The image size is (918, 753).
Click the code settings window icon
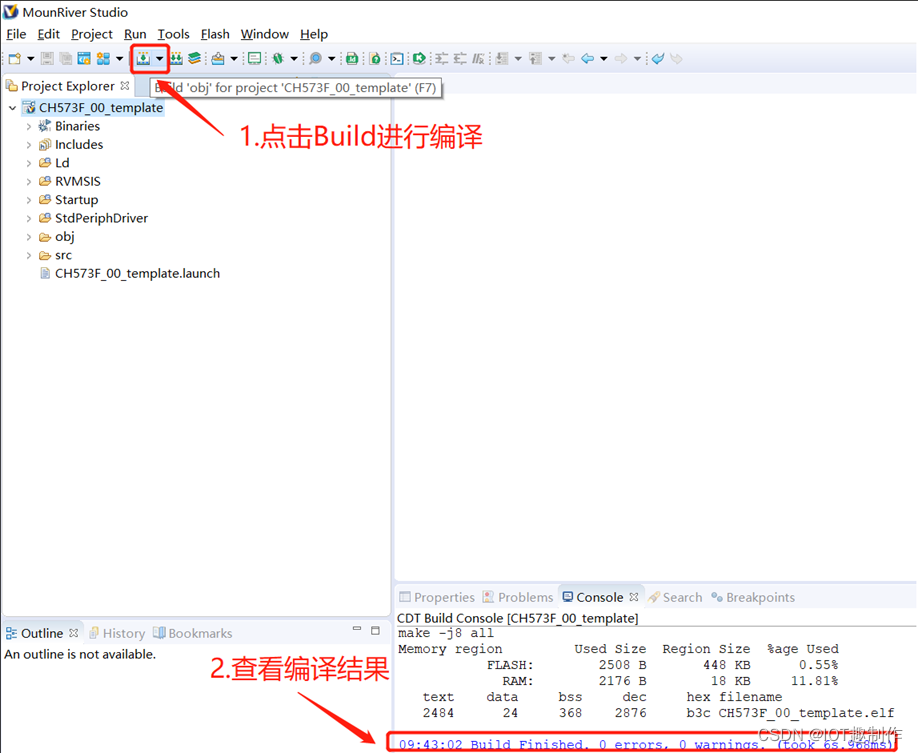(x=84, y=59)
